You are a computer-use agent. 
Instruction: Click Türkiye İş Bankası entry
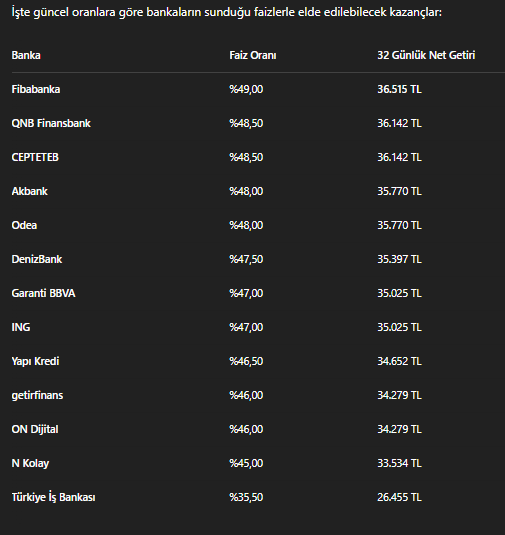(54, 497)
